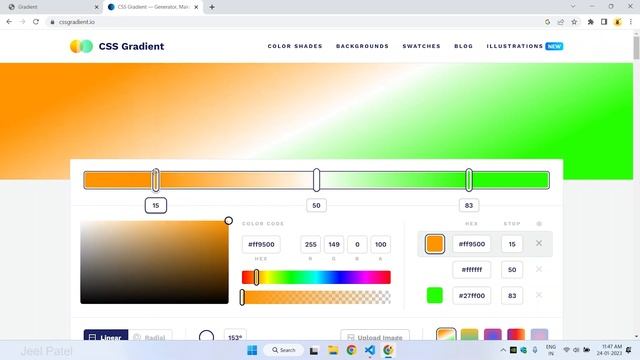Open Task View on the taskbar
The height and width of the screenshot is (360, 640).
(313, 350)
